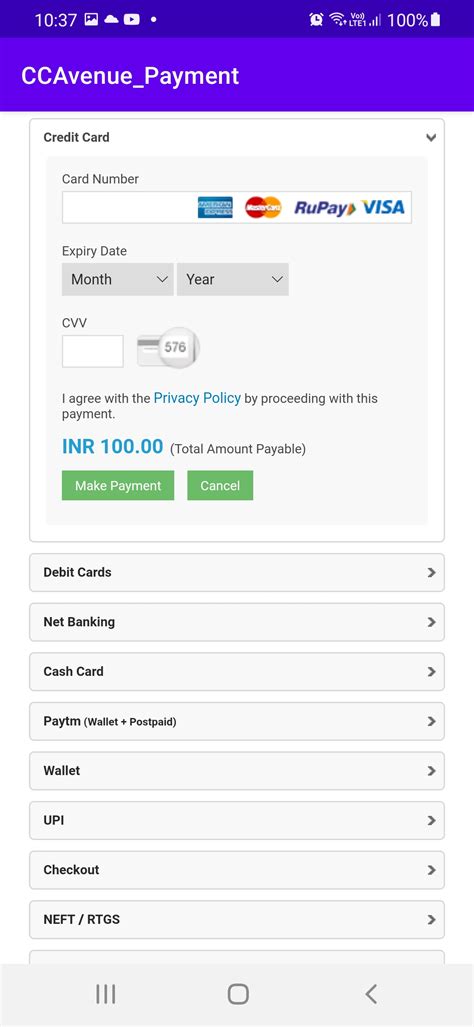Image resolution: width=474 pixels, height=1027 pixels.
Task: Tap the CVV hint card image
Action: (168, 348)
